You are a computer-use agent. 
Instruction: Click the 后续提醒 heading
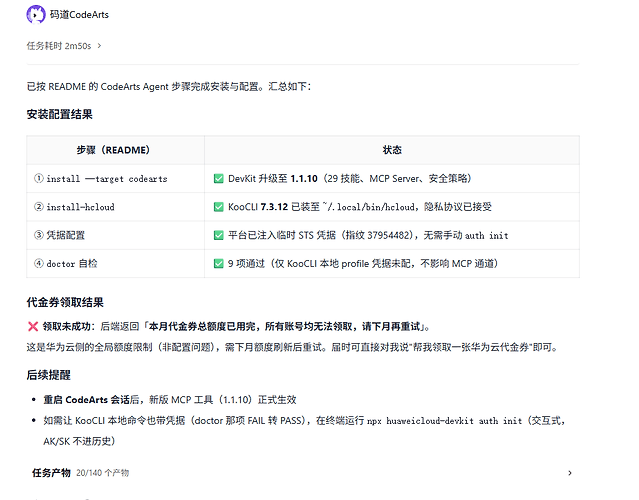(48, 375)
